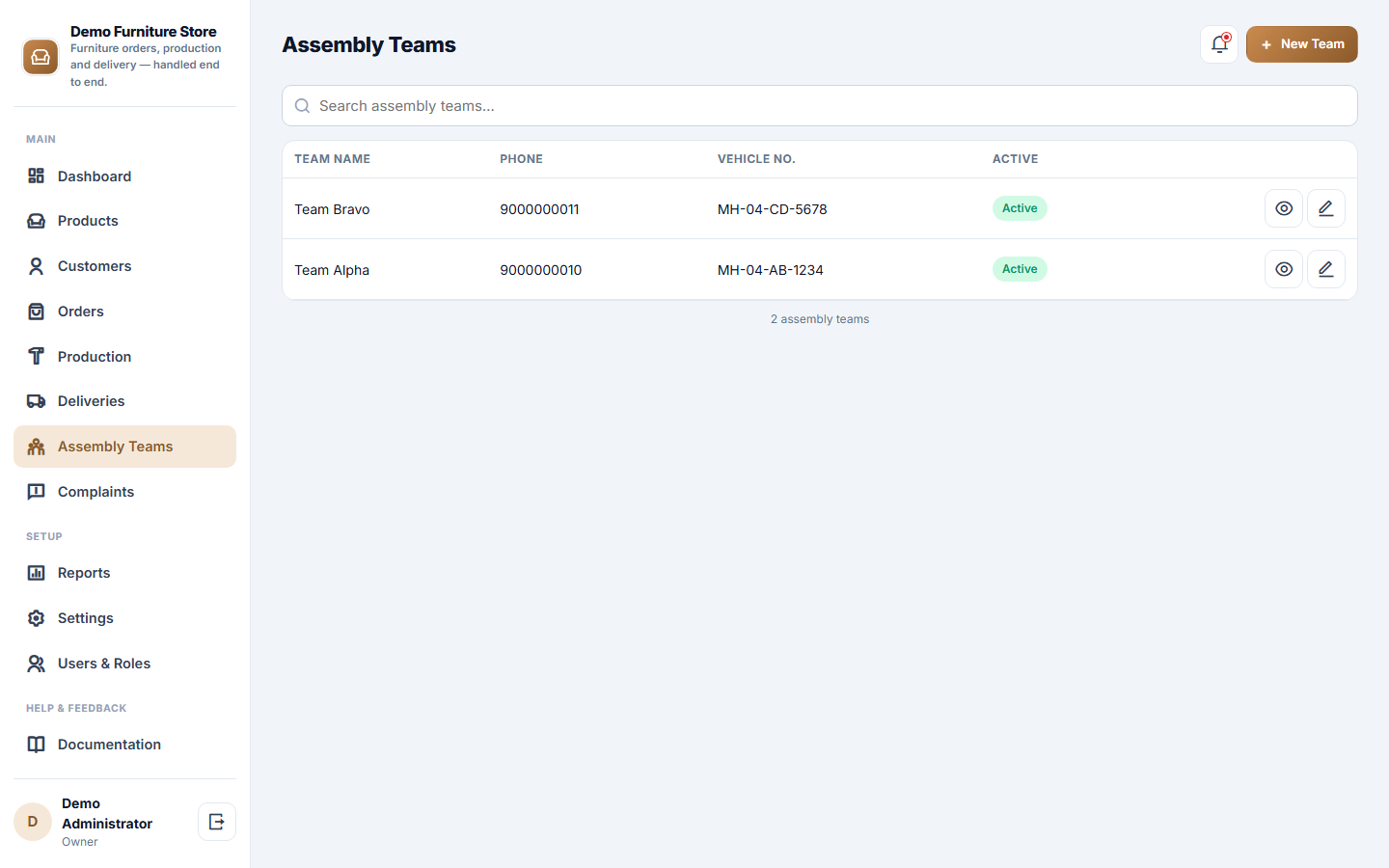Image resolution: width=1389 pixels, height=868 pixels.
Task: Edit Team Alpha pencil icon
Action: [x=1326, y=269]
